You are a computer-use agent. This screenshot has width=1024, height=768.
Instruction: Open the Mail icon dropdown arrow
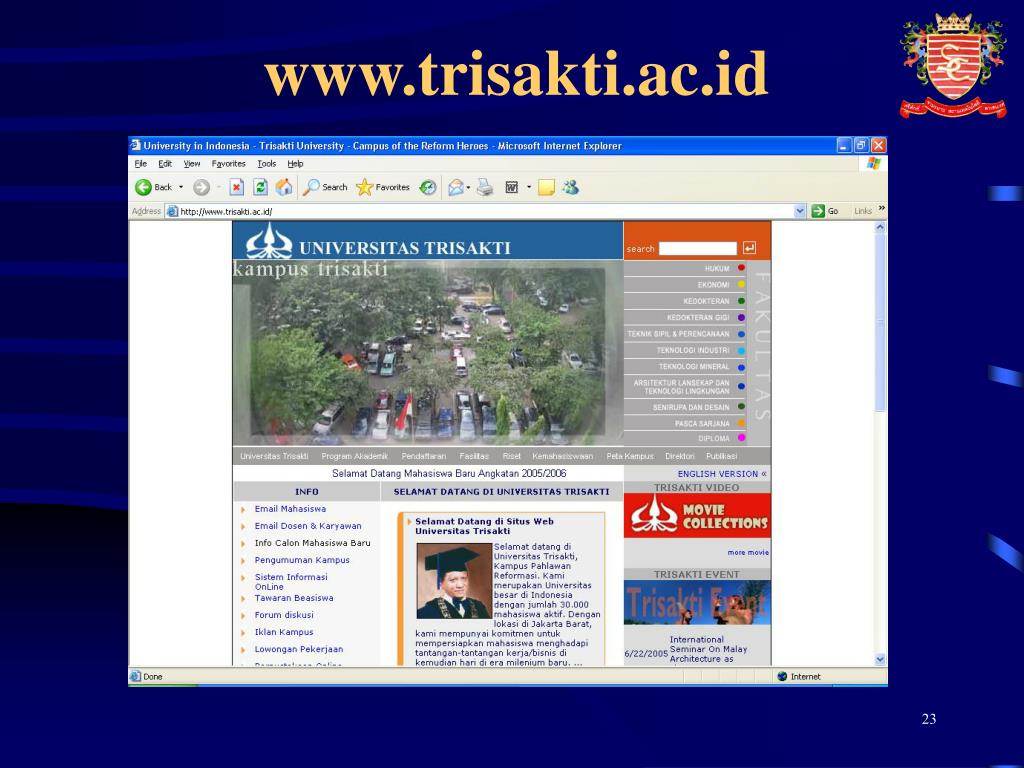[468, 187]
